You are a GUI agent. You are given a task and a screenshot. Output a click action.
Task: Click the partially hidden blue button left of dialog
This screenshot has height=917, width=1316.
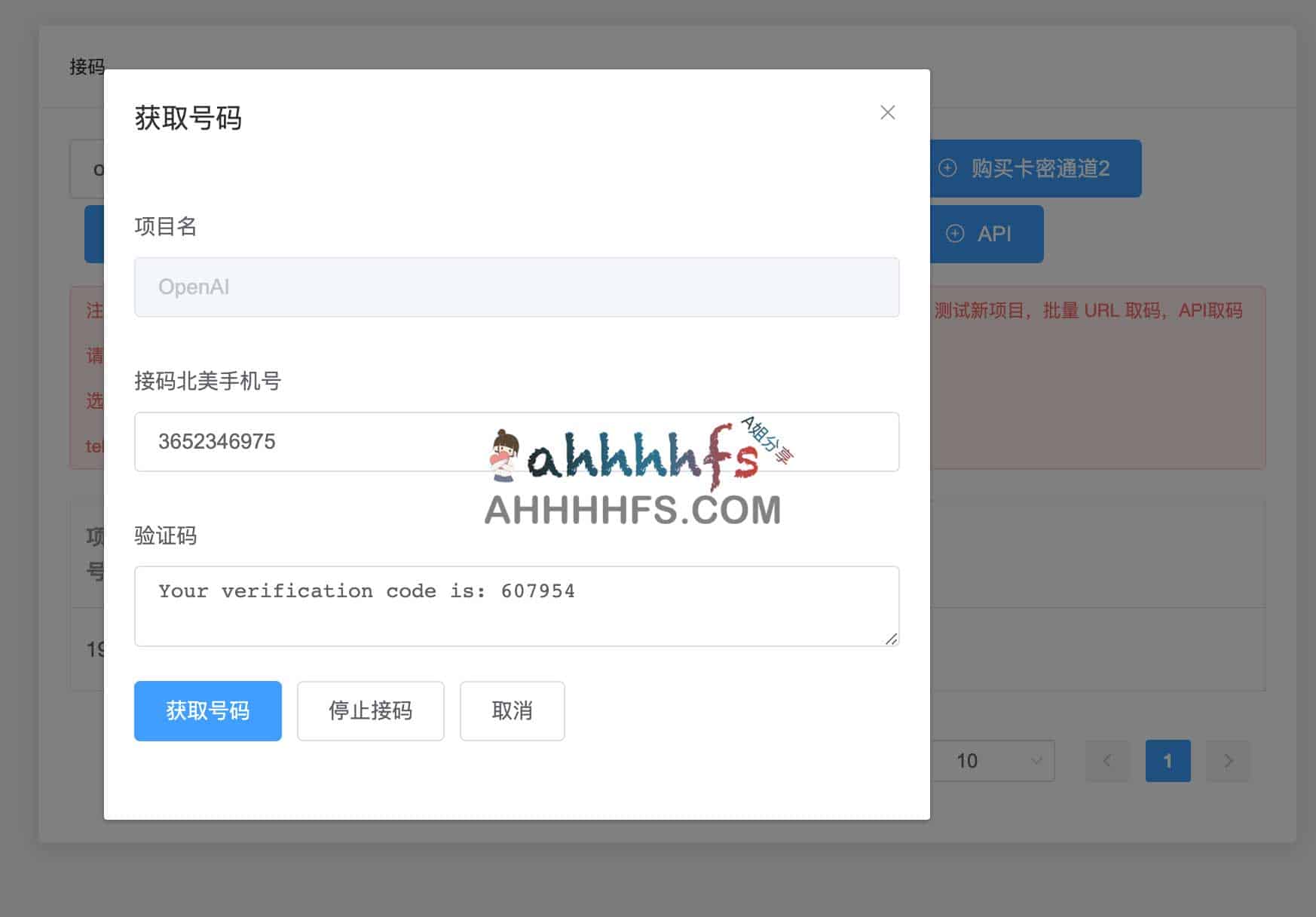pyautogui.click(x=94, y=234)
